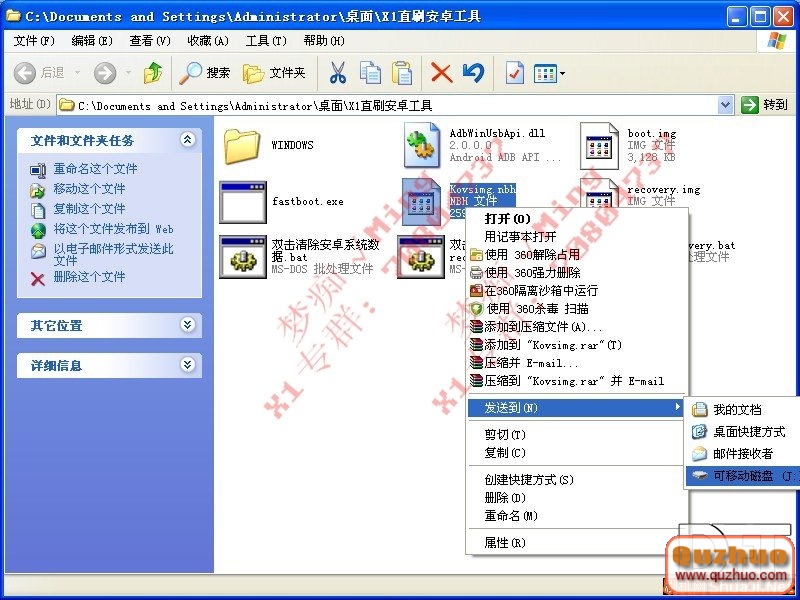The image size is (800, 600).
Task: Open the 文件(F) menu
Action: tap(34, 41)
